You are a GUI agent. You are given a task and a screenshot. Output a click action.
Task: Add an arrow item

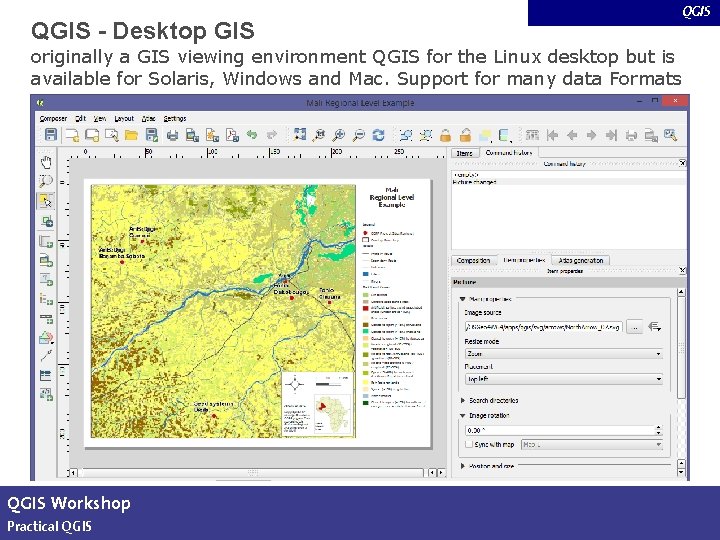coord(46,356)
